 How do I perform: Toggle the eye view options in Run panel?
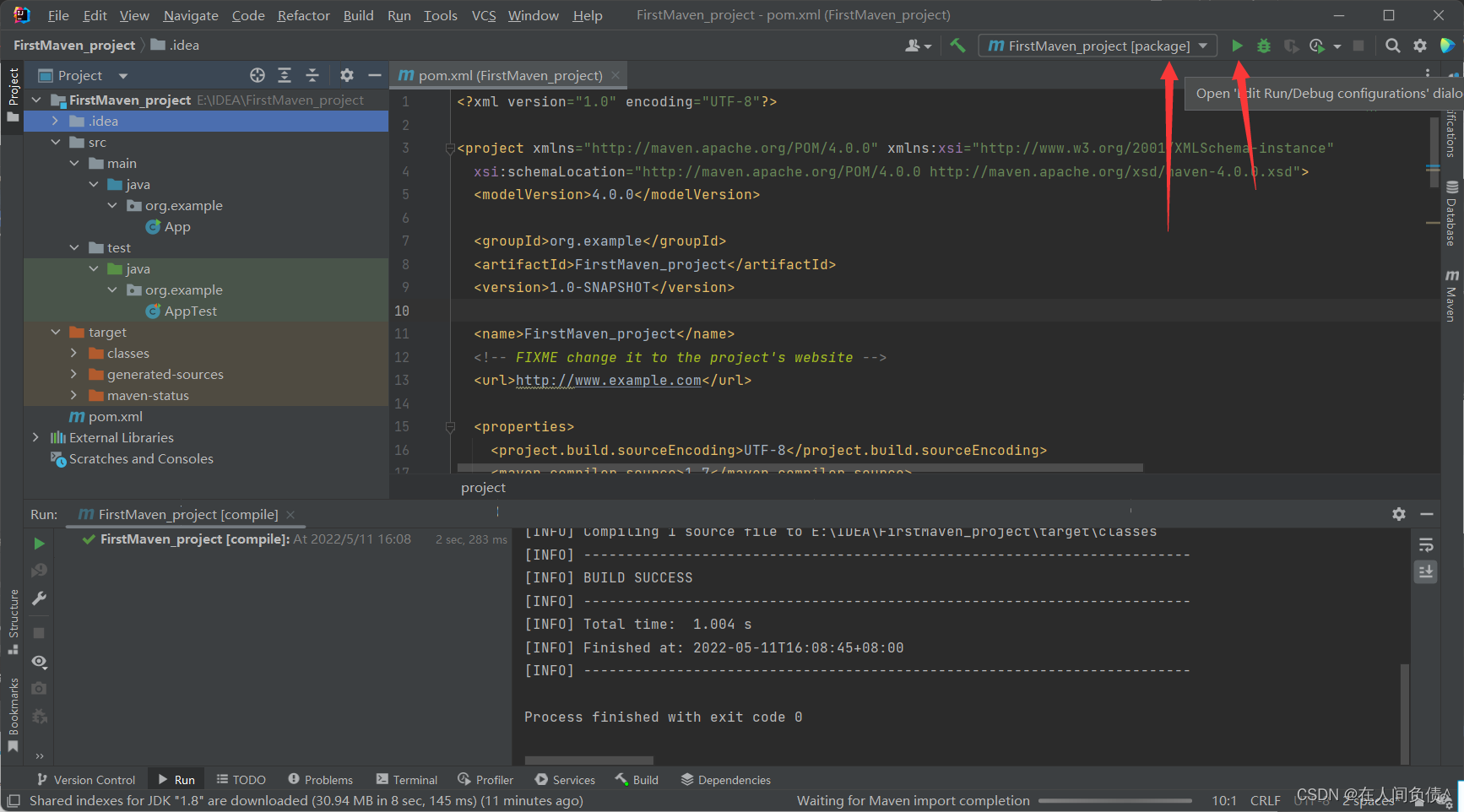click(x=39, y=661)
